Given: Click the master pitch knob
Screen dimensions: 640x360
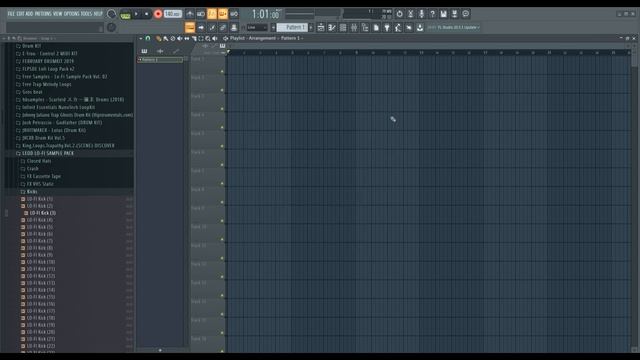Looking at the screenshot, I should tap(111, 27).
